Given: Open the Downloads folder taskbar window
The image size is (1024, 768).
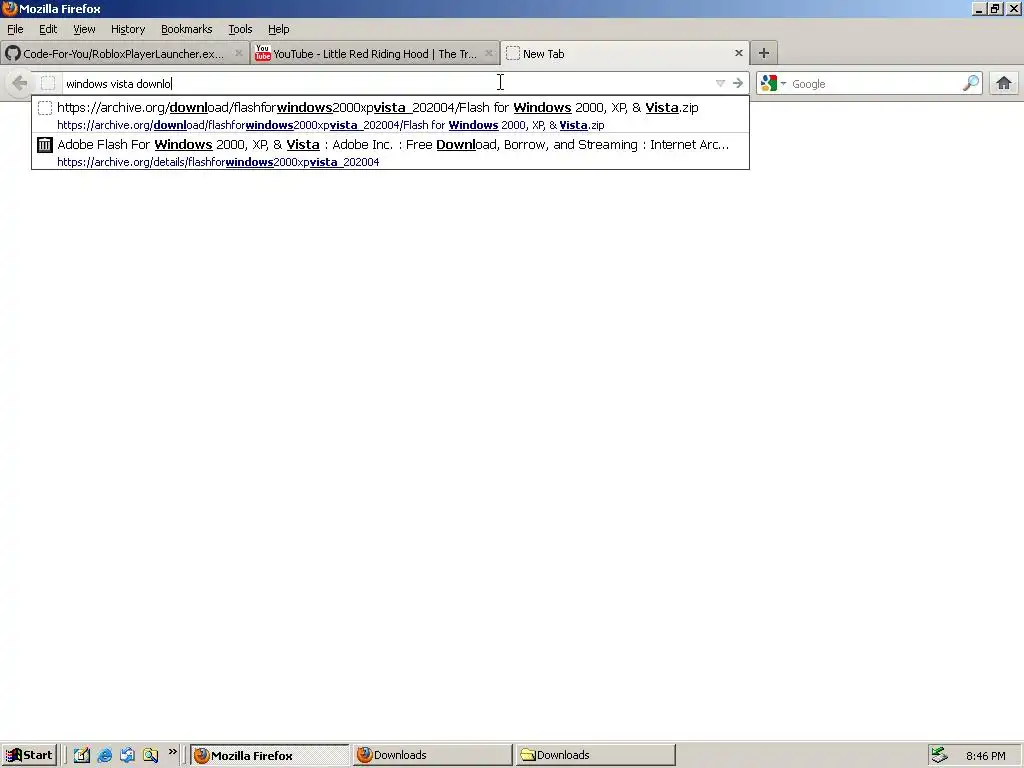Looking at the screenshot, I should point(595,755).
